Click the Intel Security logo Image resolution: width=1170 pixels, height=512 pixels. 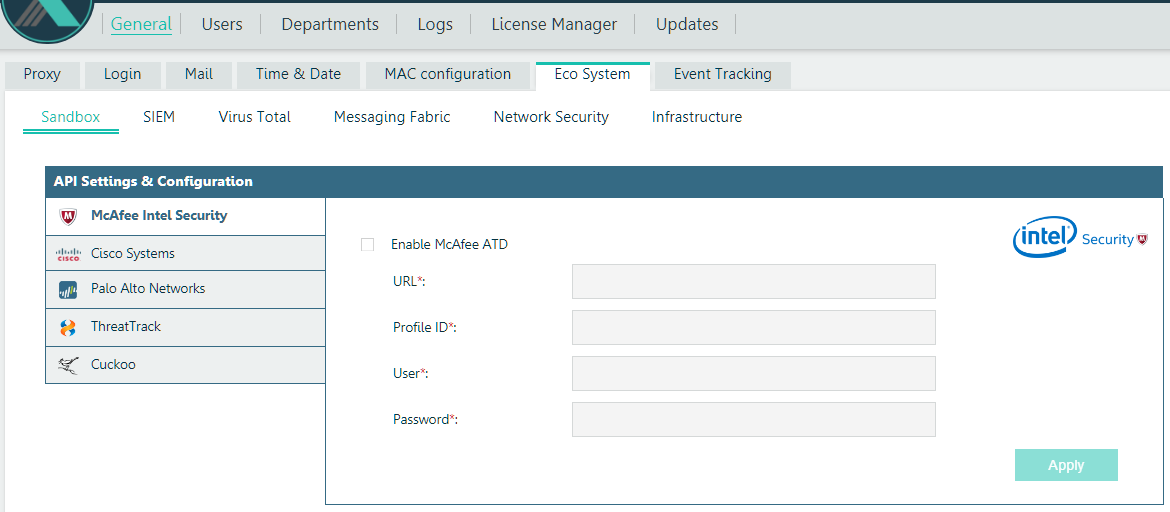(1080, 238)
